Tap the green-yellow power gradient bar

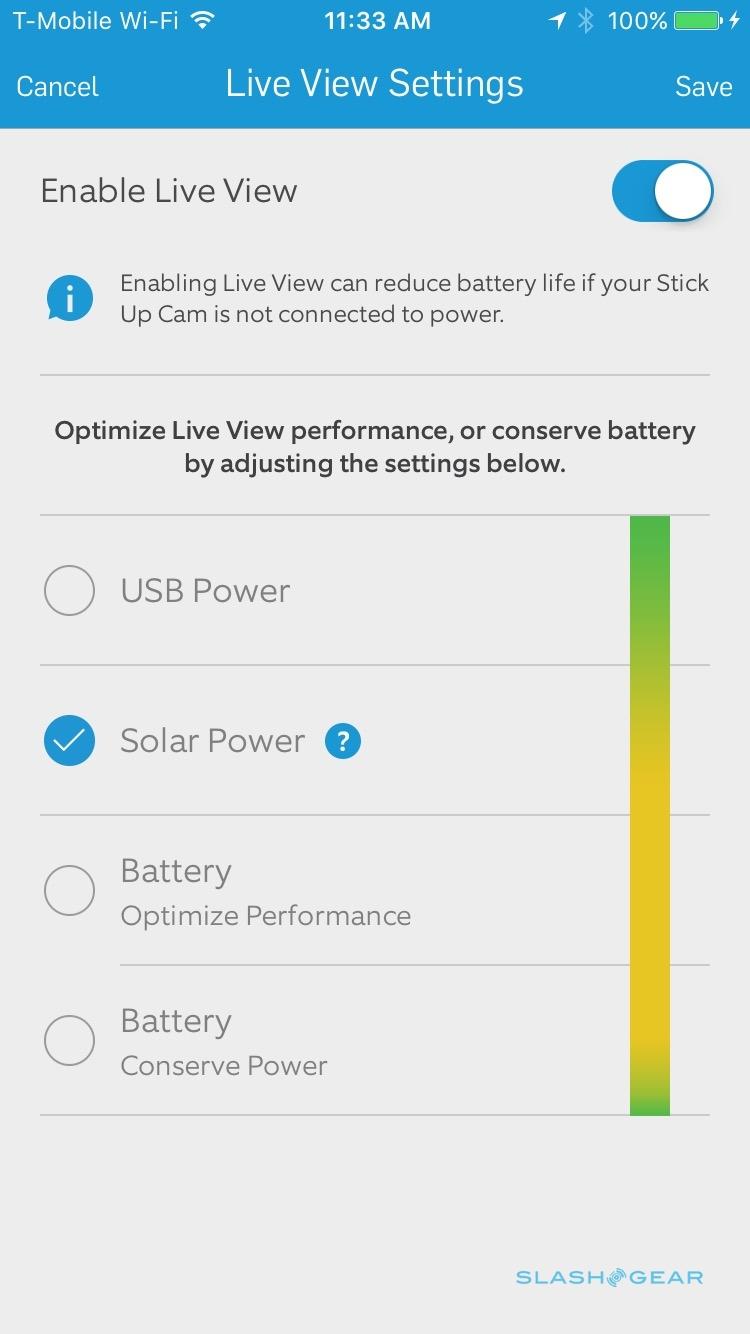click(649, 815)
